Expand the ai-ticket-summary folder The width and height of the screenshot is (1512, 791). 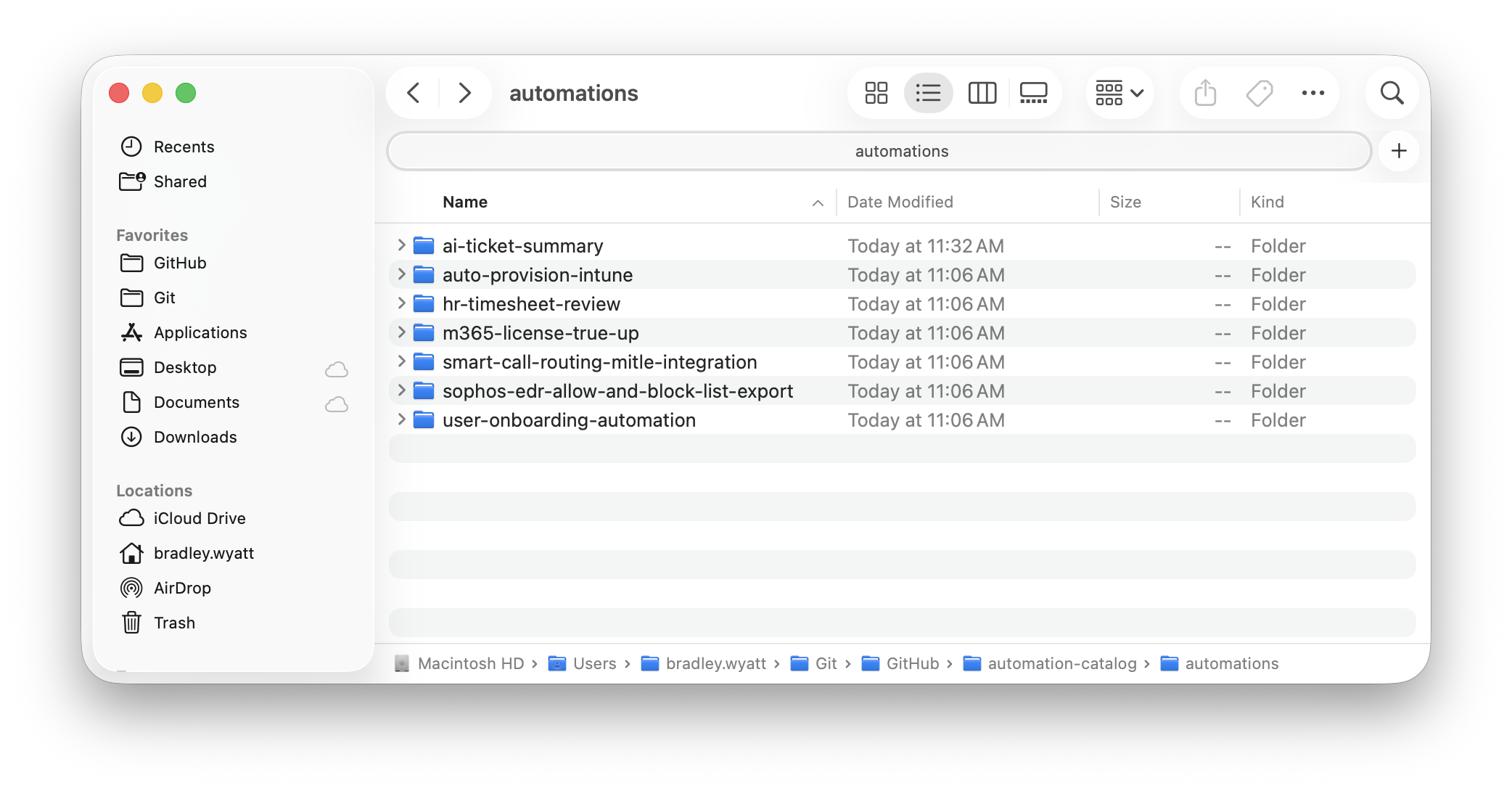coord(401,245)
